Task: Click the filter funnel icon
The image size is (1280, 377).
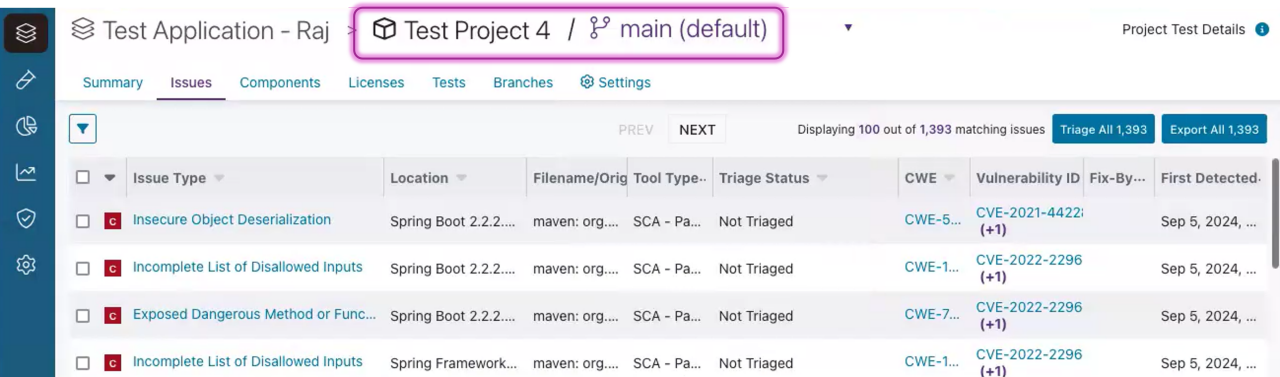Action: tap(83, 129)
